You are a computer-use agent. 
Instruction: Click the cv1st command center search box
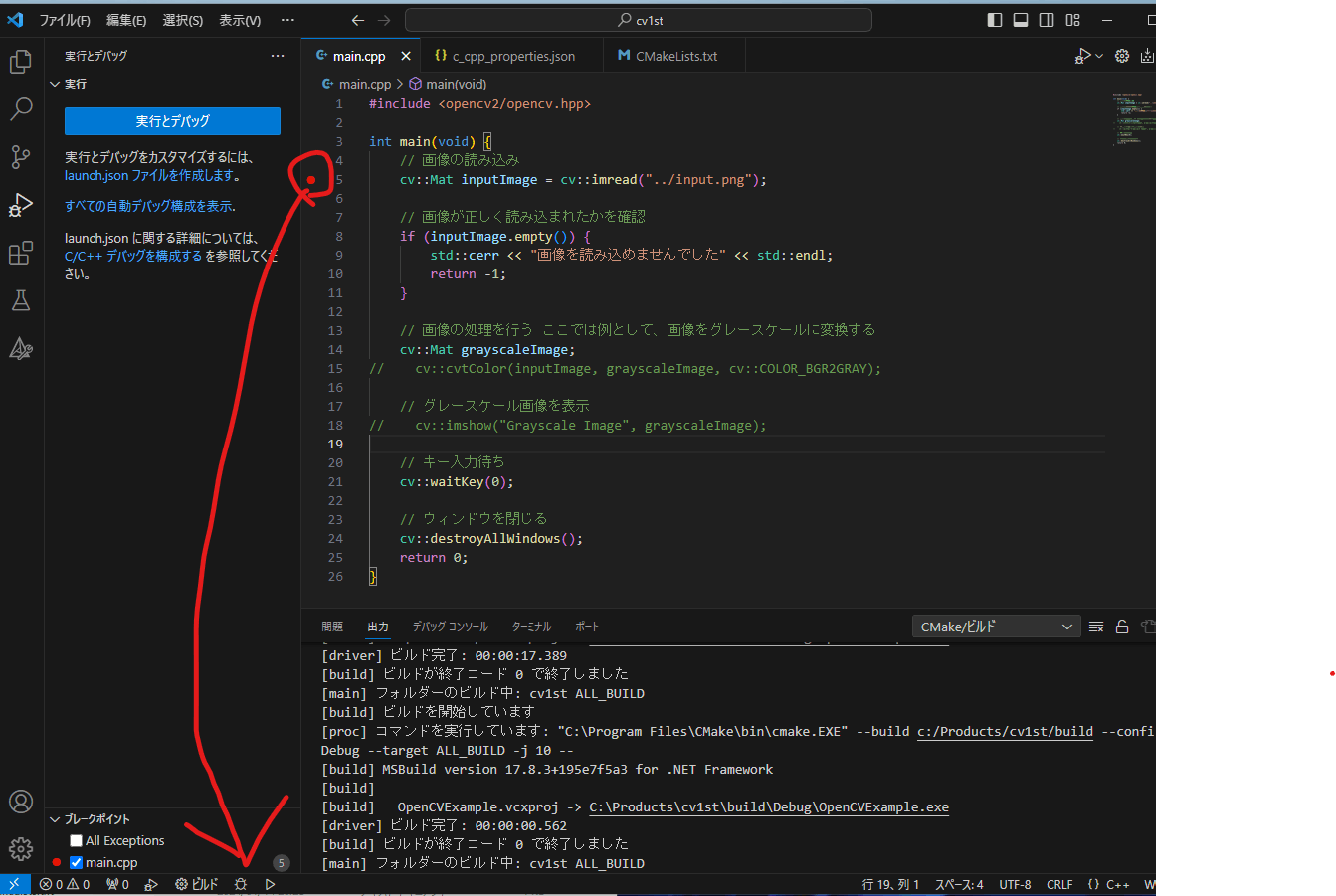(639, 20)
